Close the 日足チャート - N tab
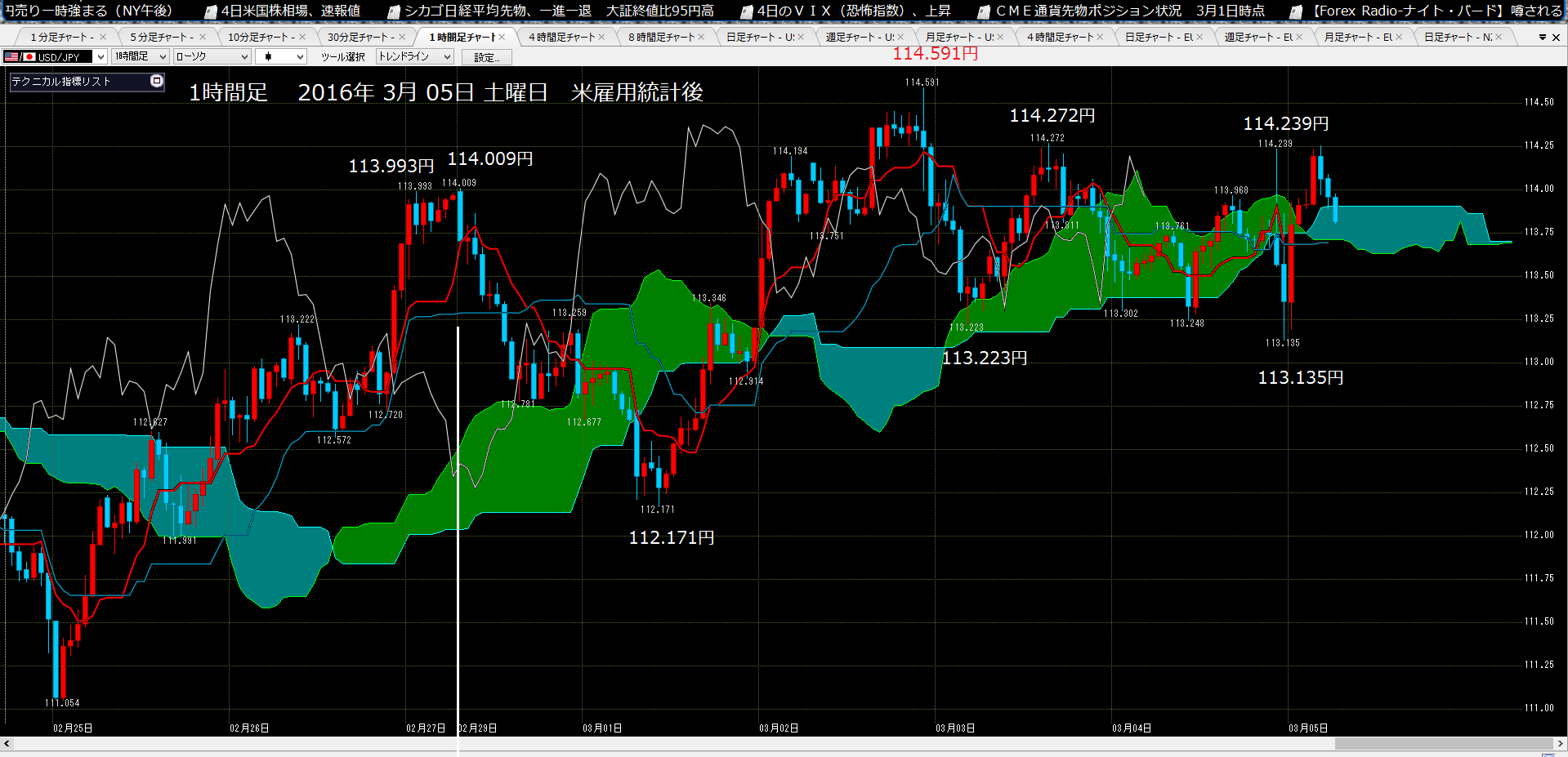 point(1499,38)
